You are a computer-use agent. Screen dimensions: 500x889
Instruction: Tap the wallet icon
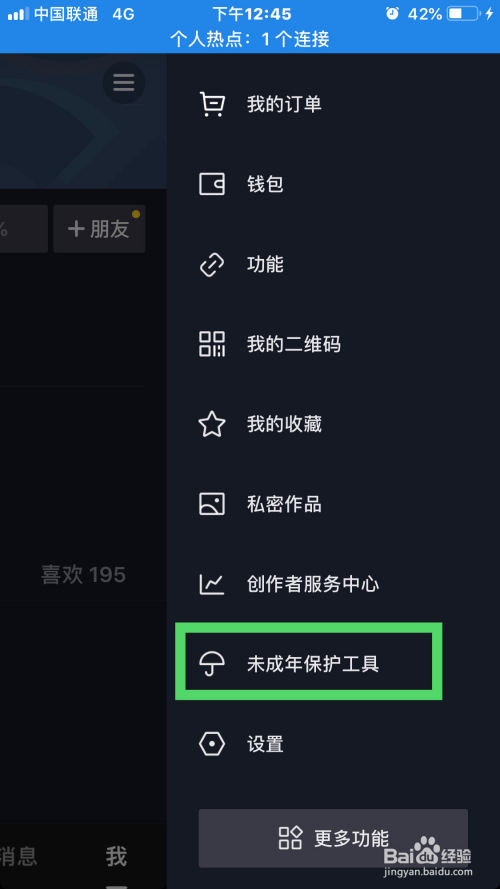tap(212, 184)
